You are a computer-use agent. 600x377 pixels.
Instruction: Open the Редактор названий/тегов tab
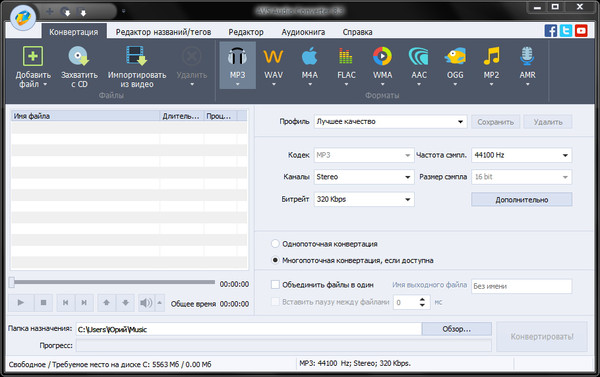tap(163, 32)
